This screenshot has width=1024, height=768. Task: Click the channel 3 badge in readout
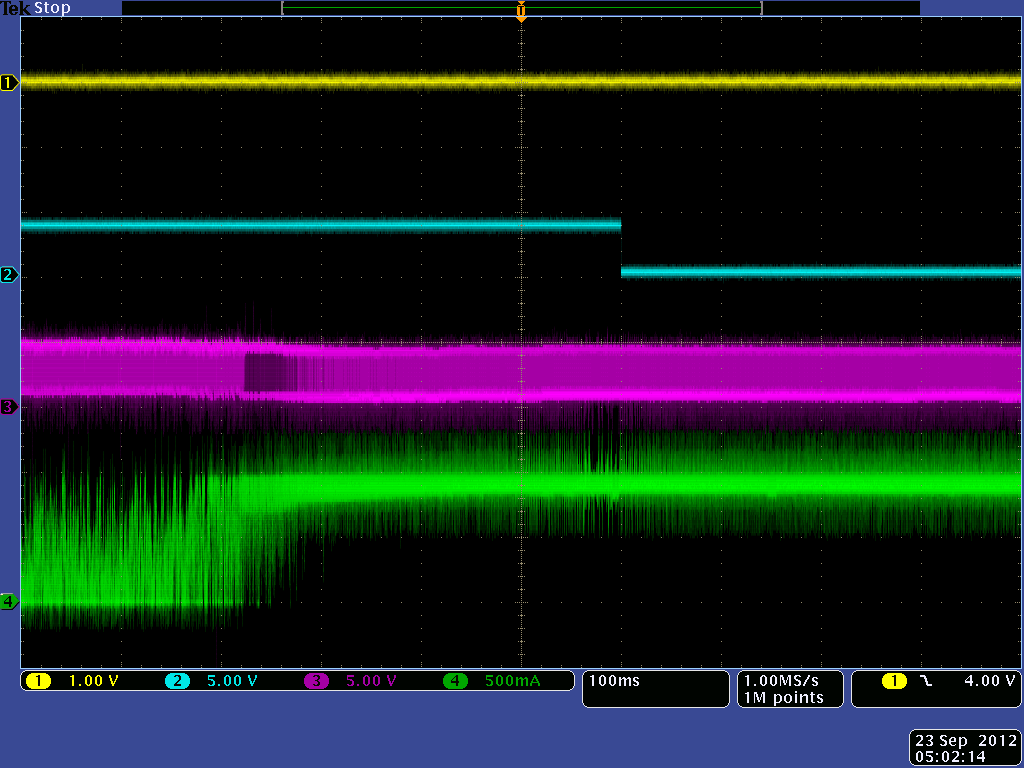(x=316, y=681)
